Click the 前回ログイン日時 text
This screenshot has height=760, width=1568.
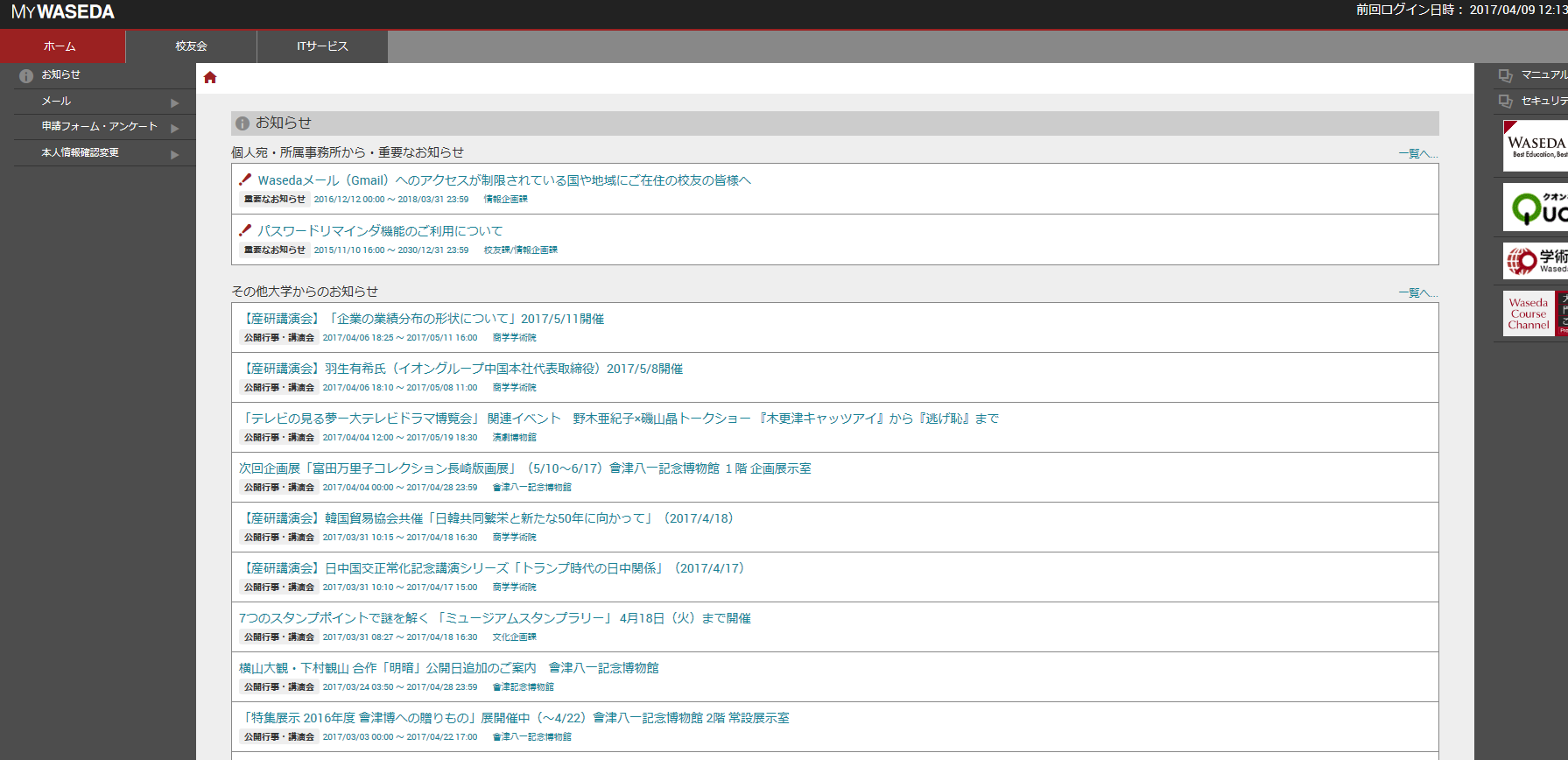click(1462, 10)
